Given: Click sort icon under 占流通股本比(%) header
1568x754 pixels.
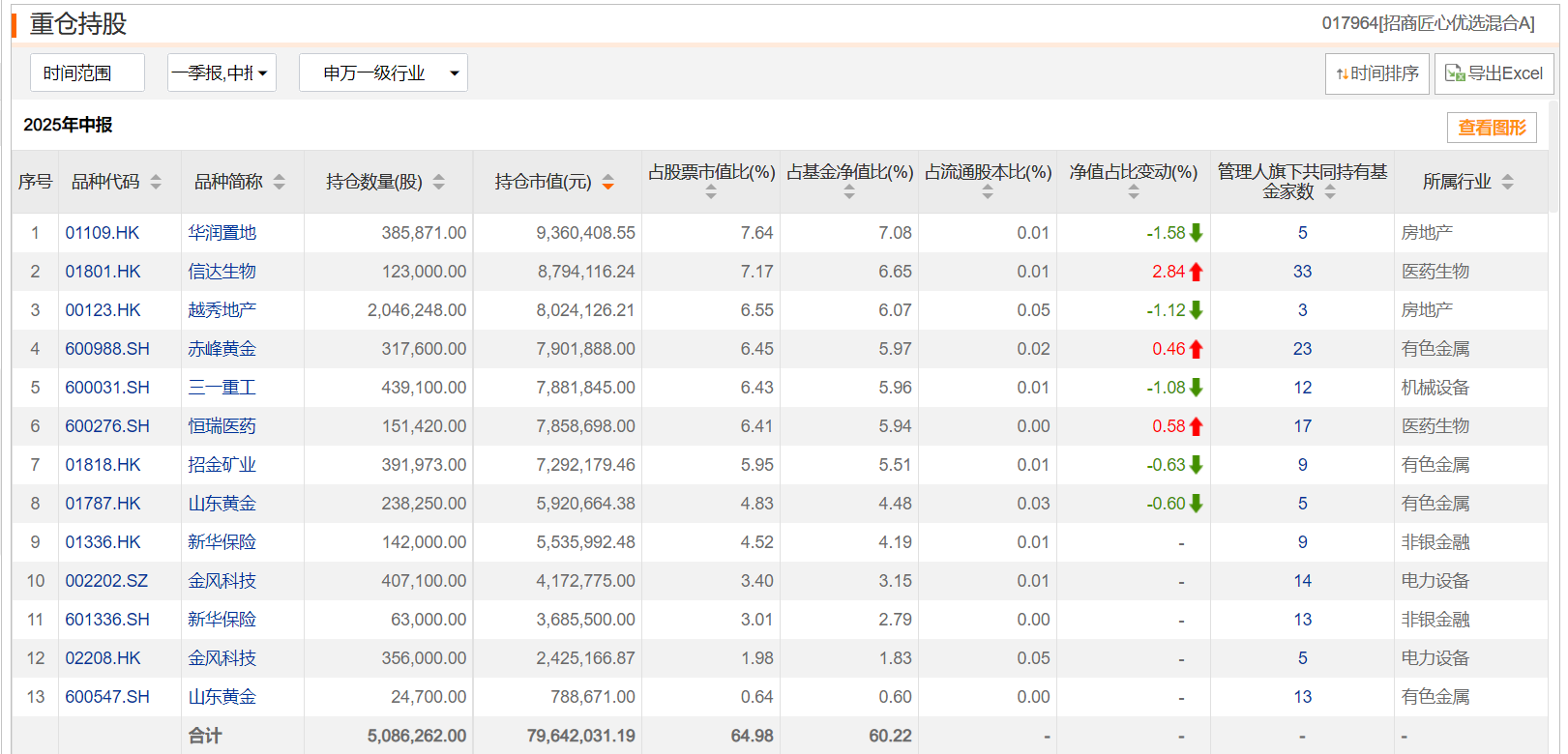Looking at the screenshot, I should click(988, 192).
